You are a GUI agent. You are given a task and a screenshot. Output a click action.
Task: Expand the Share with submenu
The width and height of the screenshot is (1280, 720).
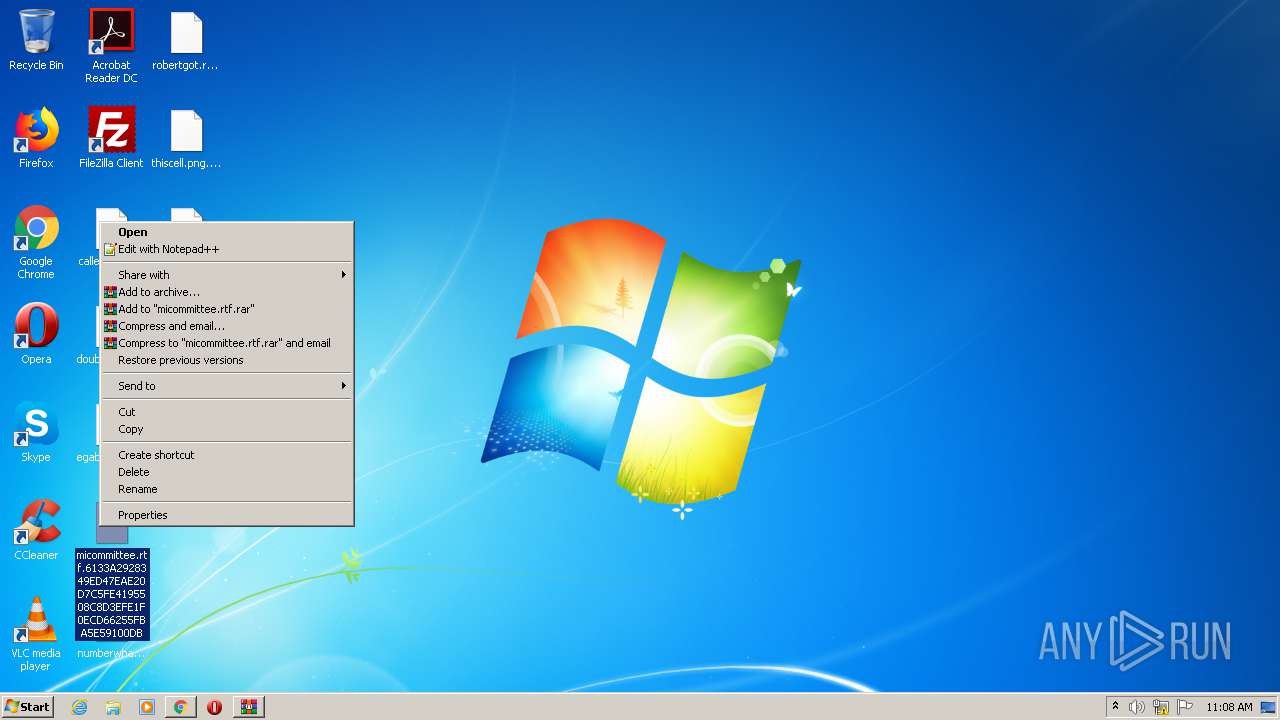[227, 275]
